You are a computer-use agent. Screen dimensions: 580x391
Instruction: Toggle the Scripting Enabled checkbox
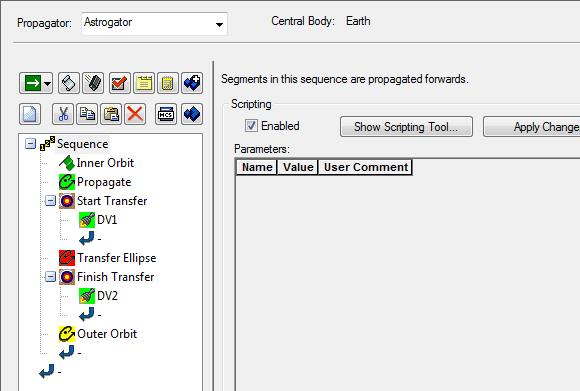click(251, 126)
